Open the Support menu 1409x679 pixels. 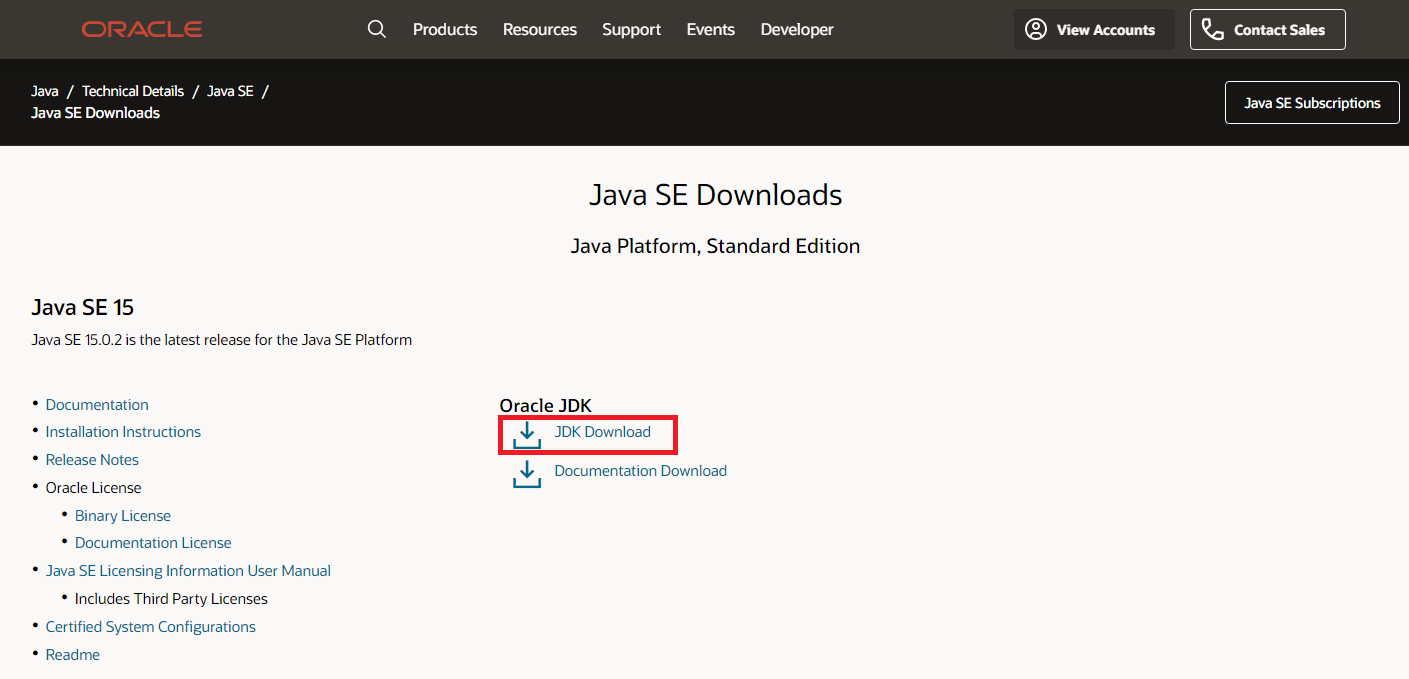(631, 30)
